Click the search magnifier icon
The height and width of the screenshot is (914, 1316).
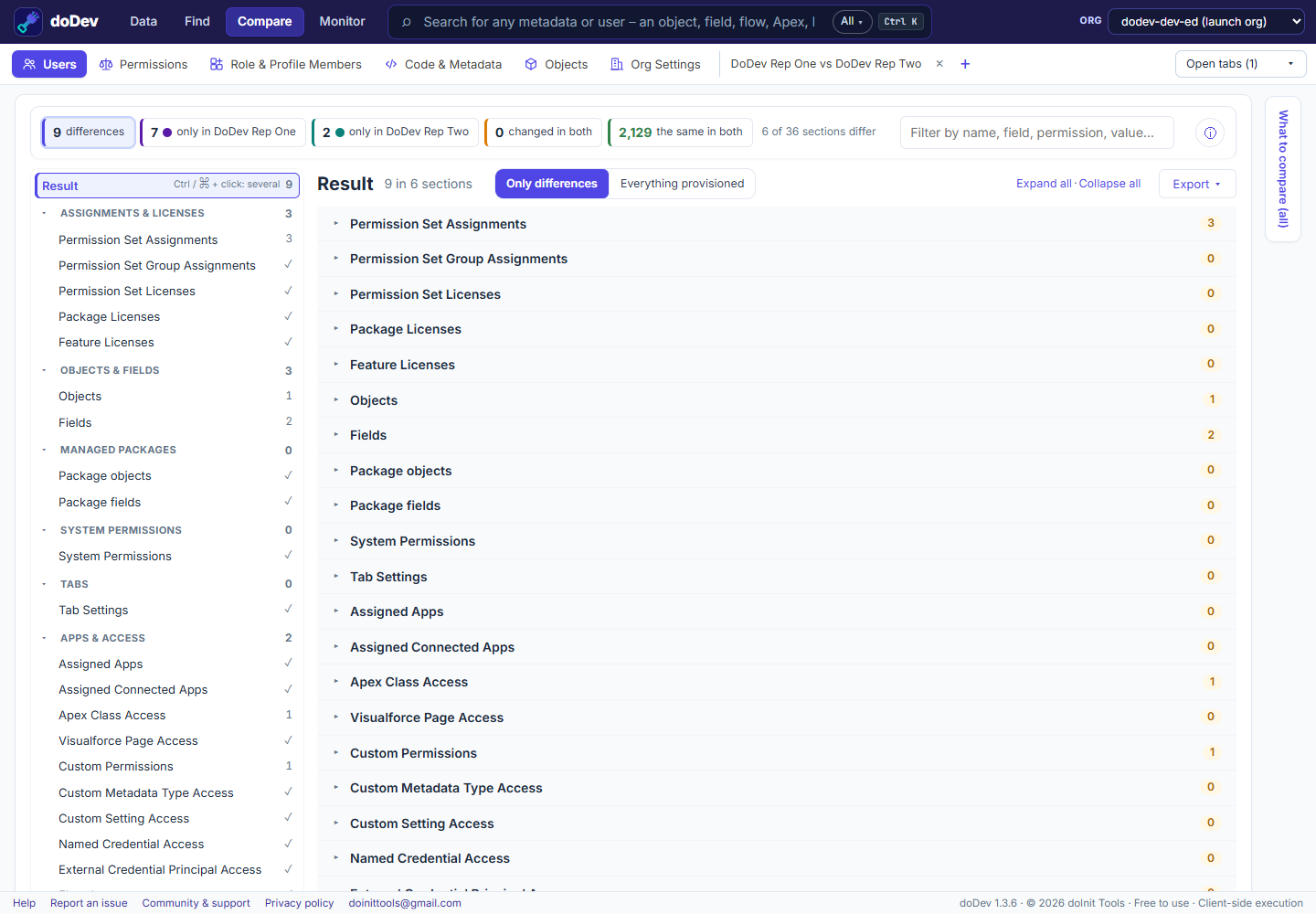click(407, 22)
